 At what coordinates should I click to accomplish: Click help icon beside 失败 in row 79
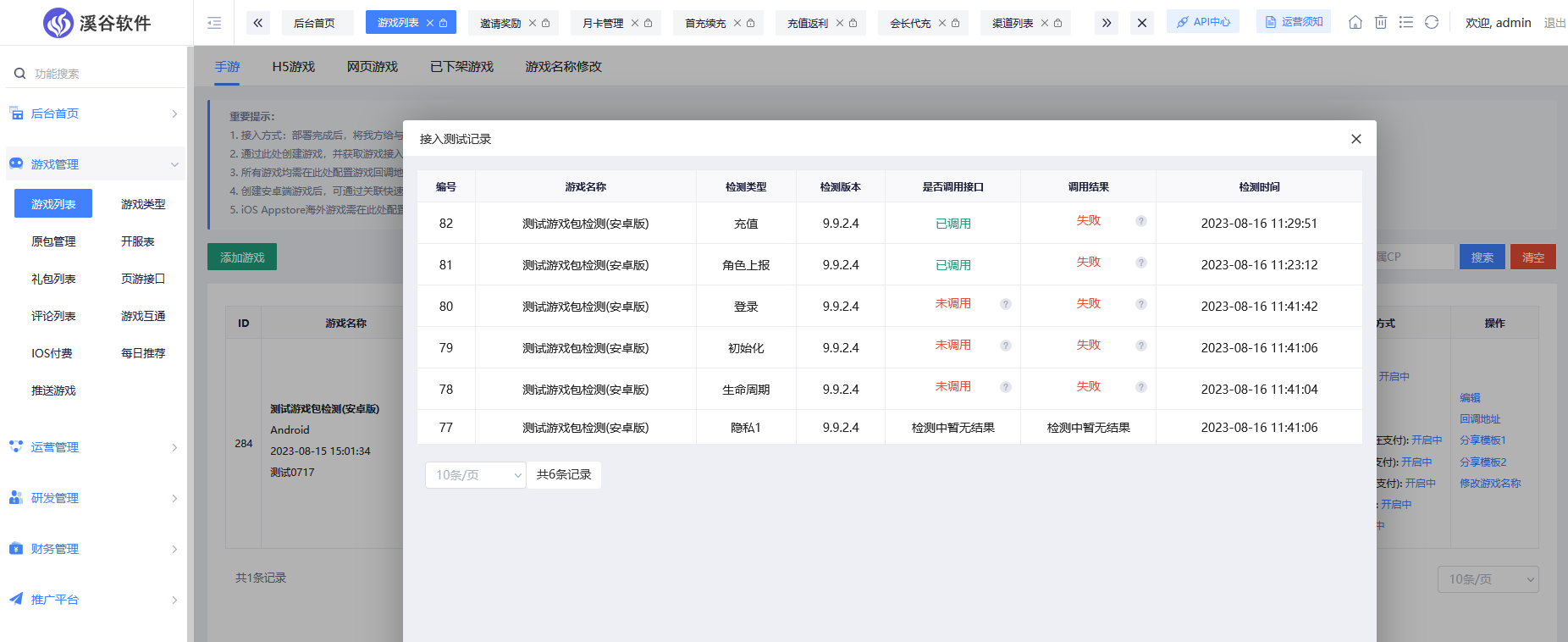(x=1141, y=346)
